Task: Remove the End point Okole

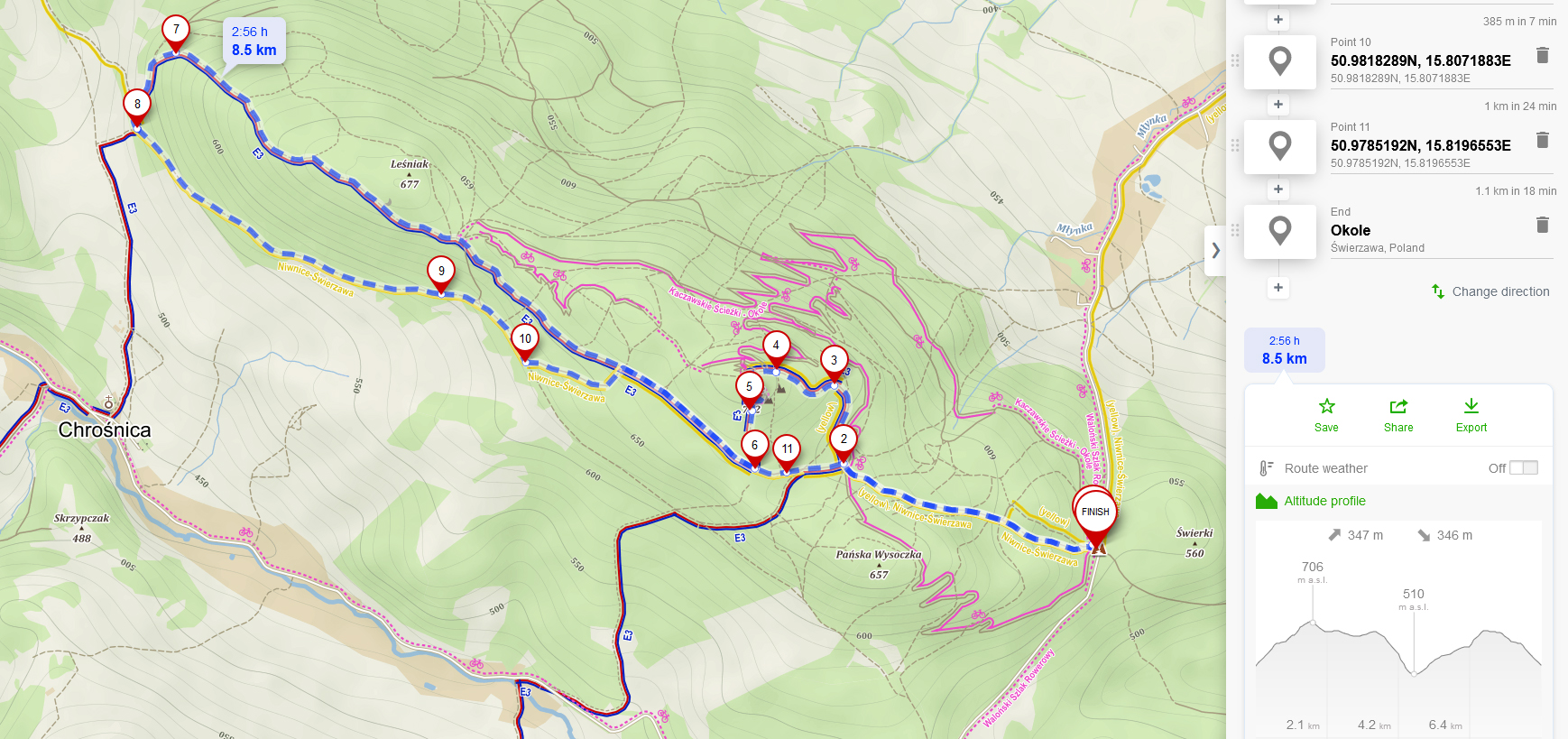Action: [1543, 225]
